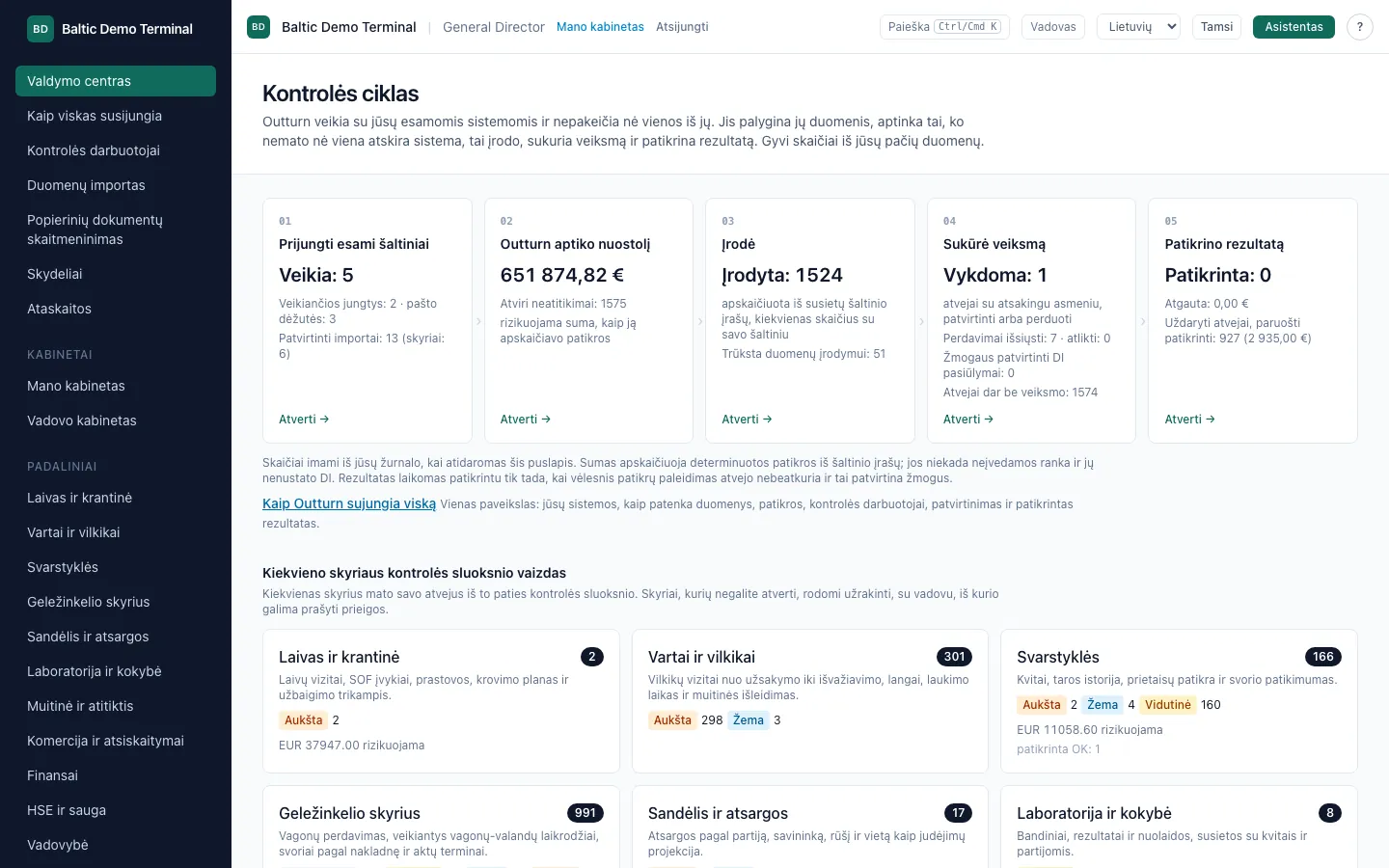Click the BD badge in top header
Image resolution: width=1389 pixels, height=868 pixels.
pyautogui.click(x=259, y=27)
